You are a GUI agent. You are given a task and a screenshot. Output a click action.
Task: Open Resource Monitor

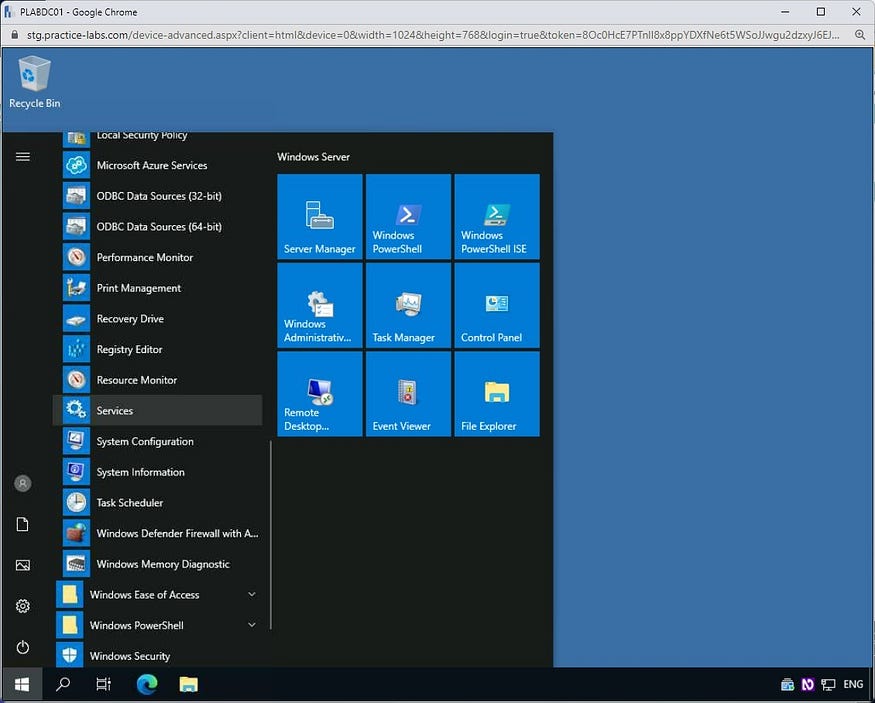(x=157, y=380)
